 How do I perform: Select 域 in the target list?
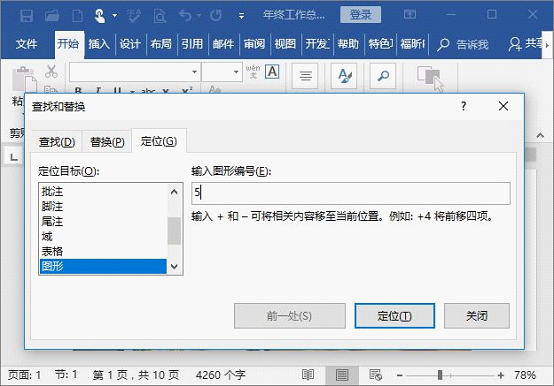pyautogui.click(x=103, y=236)
